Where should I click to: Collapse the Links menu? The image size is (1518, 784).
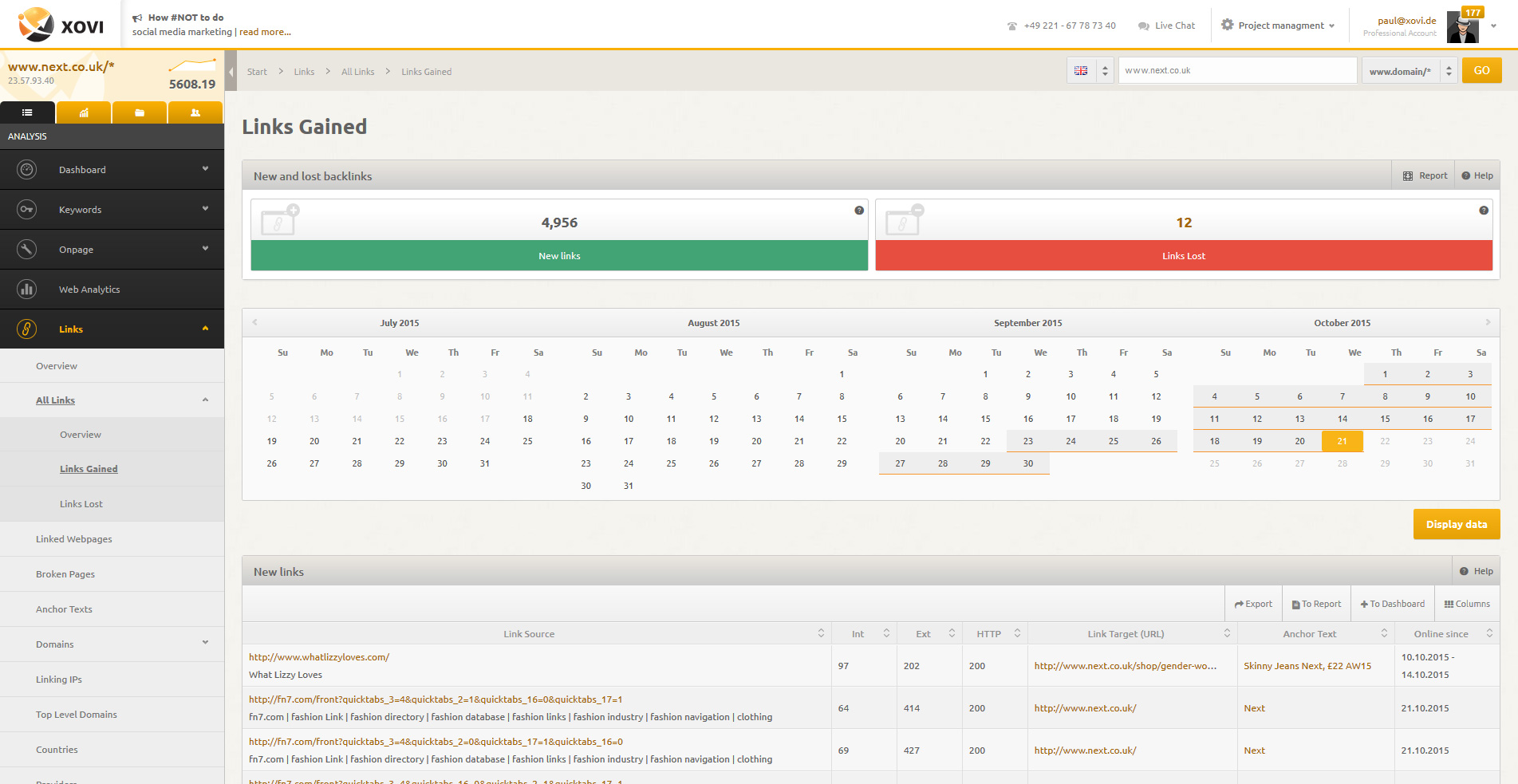click(x=205, y=329)
